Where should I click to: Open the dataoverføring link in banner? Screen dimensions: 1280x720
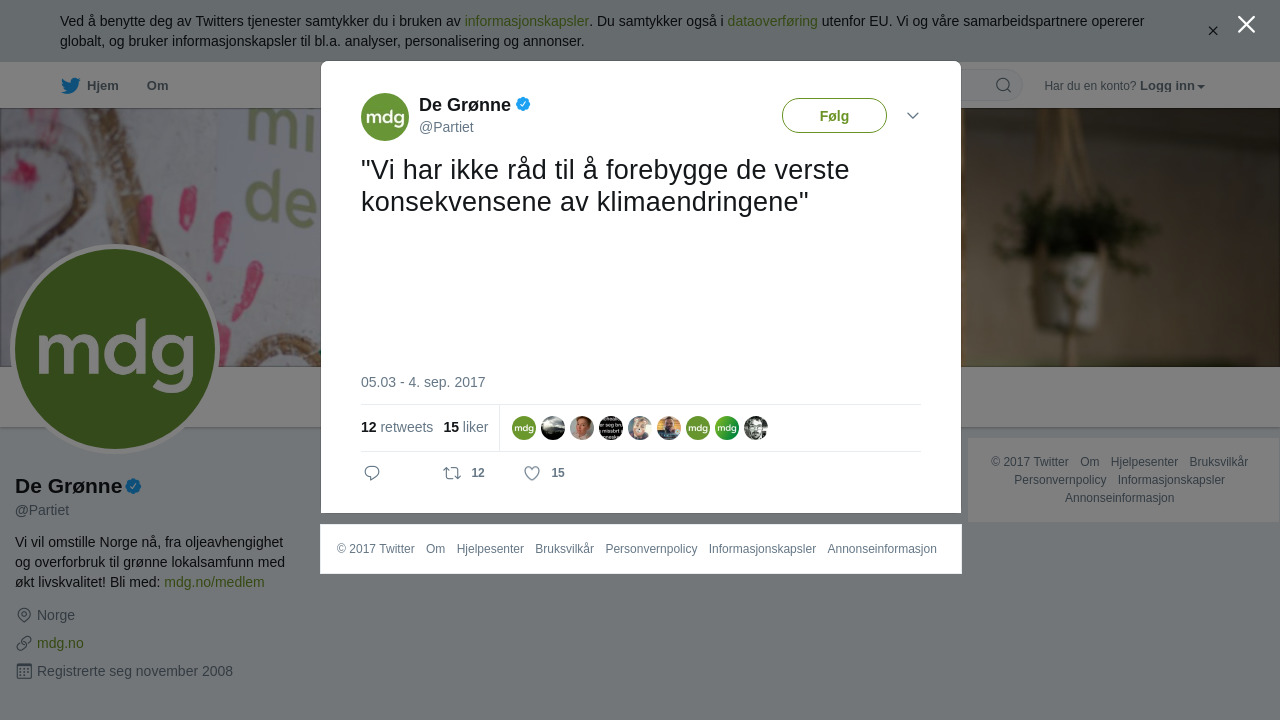coord(772,21)
